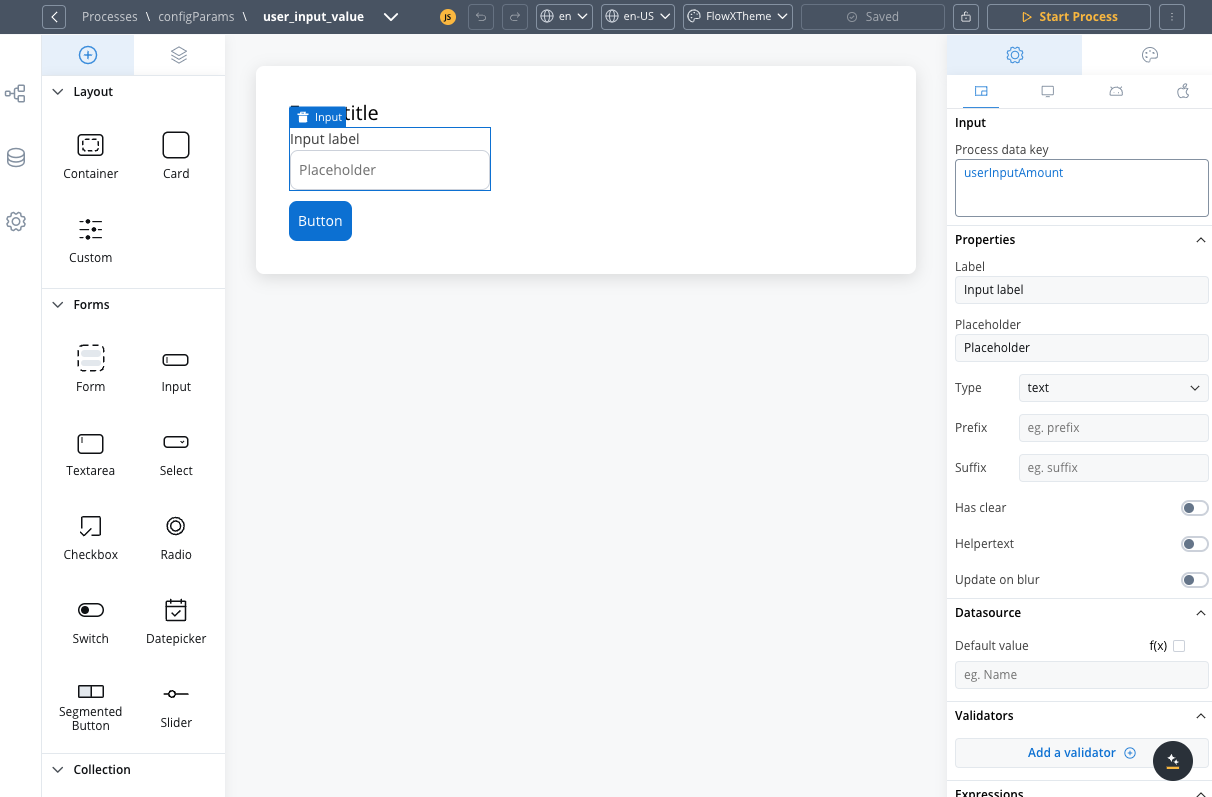1212x797 pixels.
Task: Click the undo arrow icon
Action: [x=481, y=17]
